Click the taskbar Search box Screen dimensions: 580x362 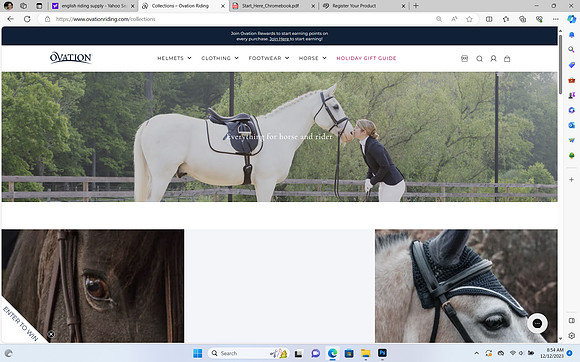click(249, 353)
